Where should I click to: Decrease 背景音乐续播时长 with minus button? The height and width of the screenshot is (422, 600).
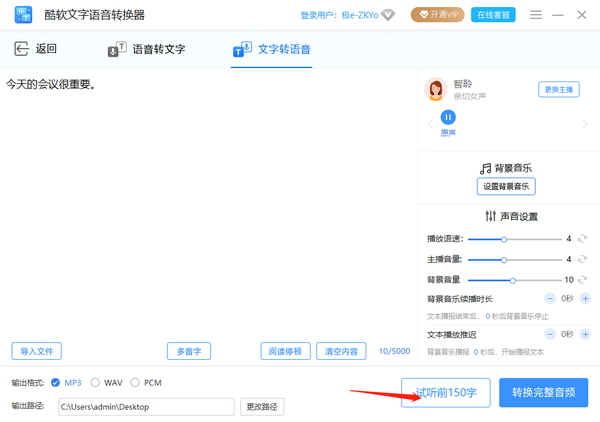point(550,298)
